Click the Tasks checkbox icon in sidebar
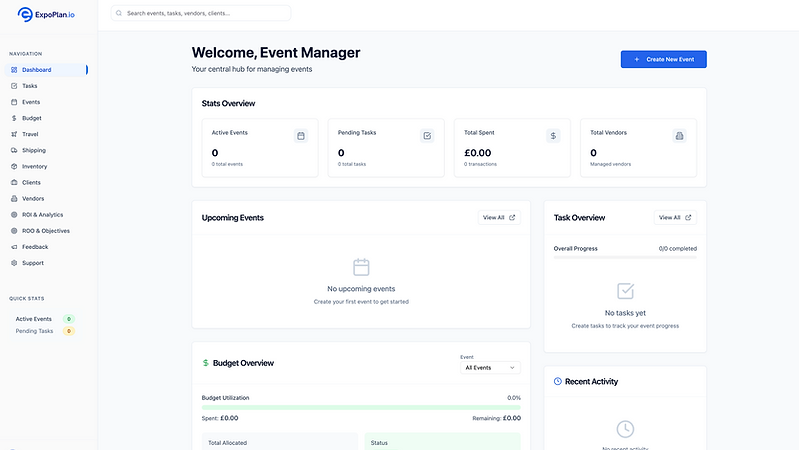This screenshot has height=450, width=799. (x=14, y=86)
